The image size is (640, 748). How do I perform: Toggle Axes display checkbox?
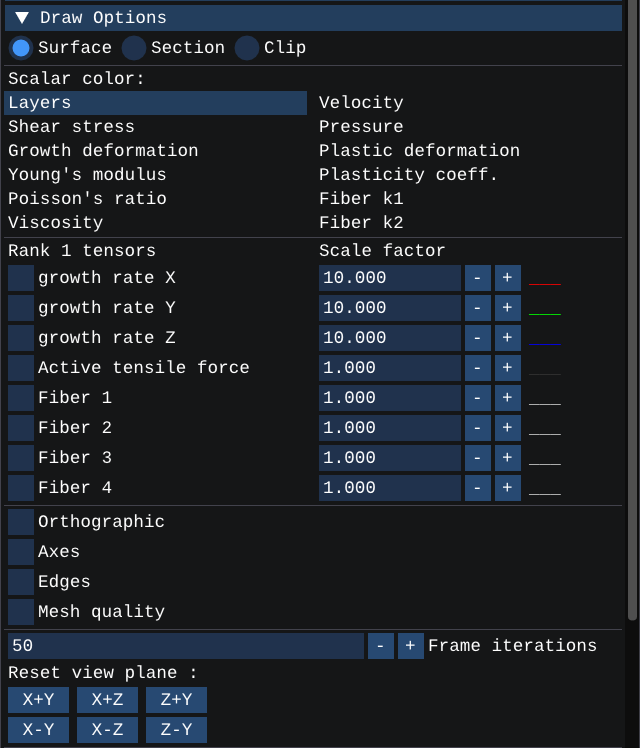21,552
